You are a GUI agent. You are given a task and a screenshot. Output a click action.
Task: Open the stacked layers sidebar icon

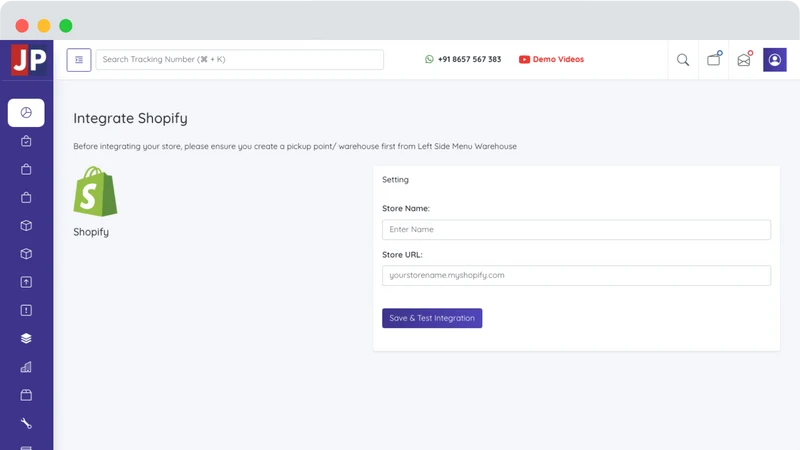26,338
